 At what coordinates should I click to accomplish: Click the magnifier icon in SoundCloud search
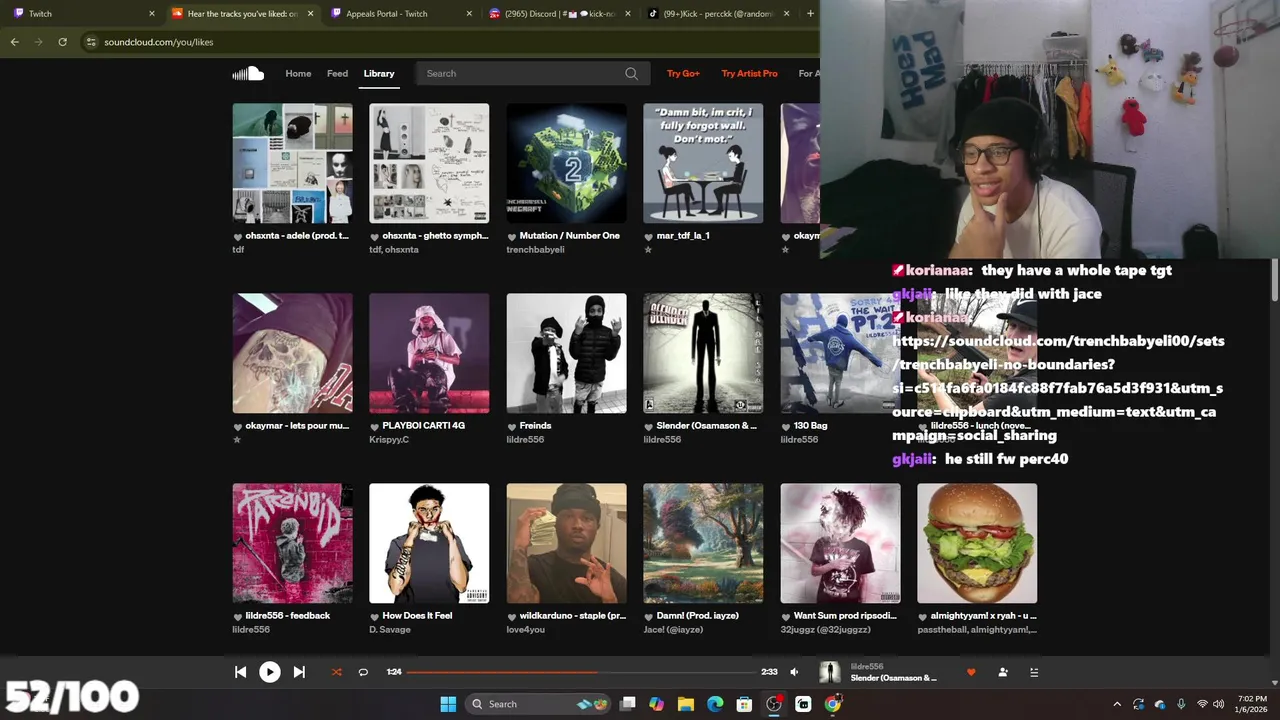pyautogui.click(x=631, y=73)
